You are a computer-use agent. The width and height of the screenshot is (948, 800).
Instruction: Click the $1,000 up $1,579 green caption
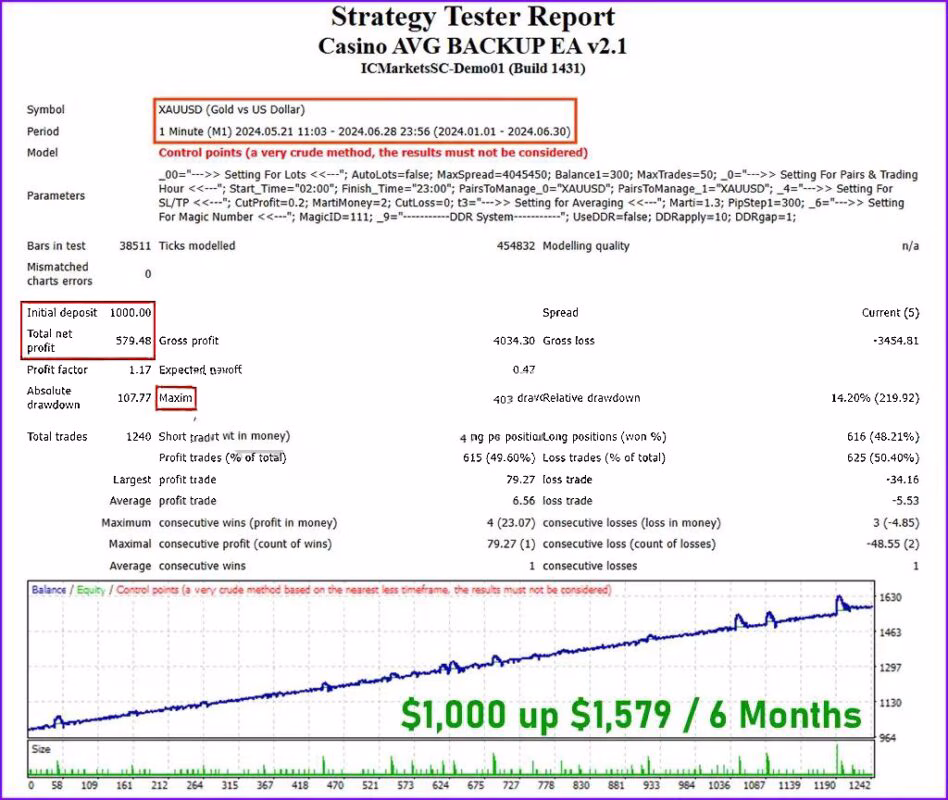[x=631, y=715]
